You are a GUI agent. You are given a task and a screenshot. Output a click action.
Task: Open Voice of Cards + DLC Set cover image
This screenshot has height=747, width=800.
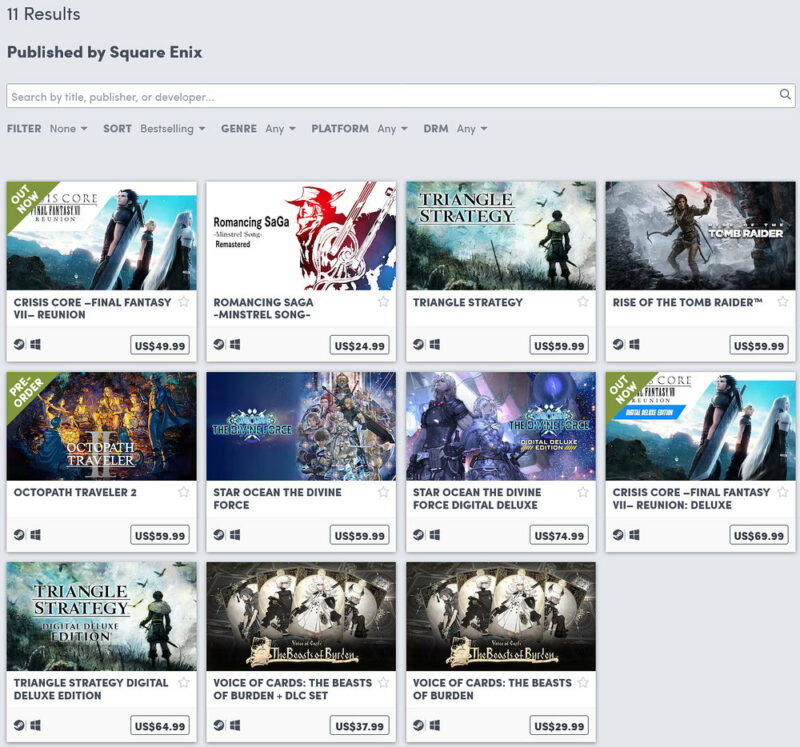(301, 616)
